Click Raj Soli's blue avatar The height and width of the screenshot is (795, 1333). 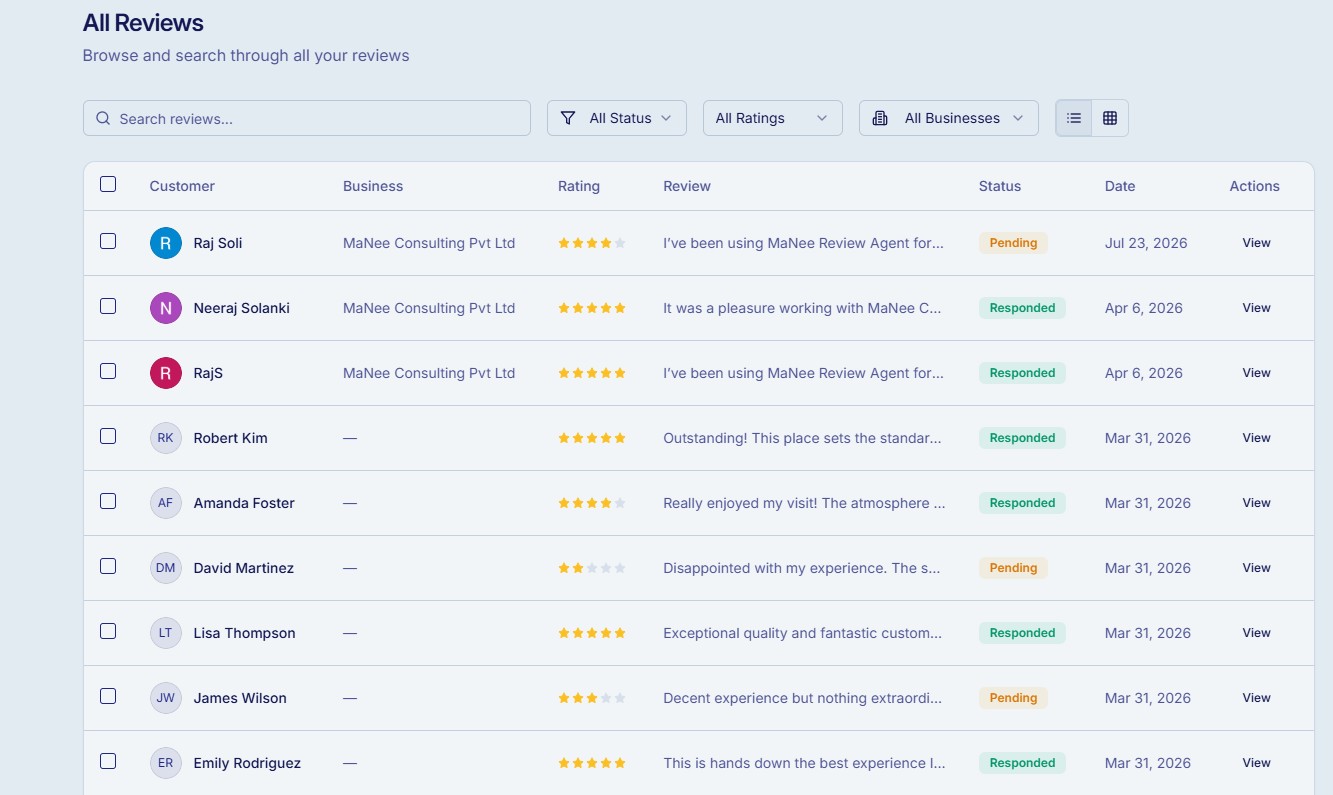pos(166,243)
